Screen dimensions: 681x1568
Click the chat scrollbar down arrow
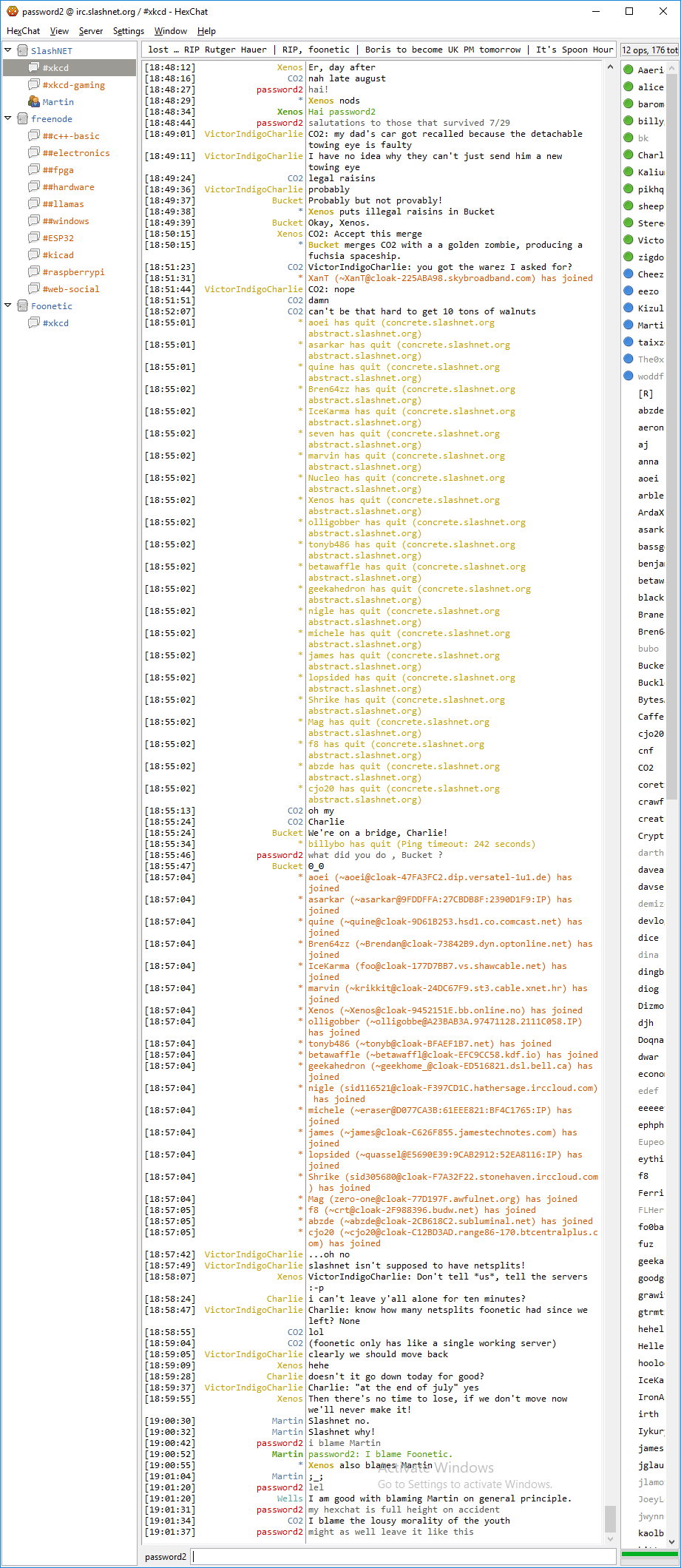tap(610, 1538)
